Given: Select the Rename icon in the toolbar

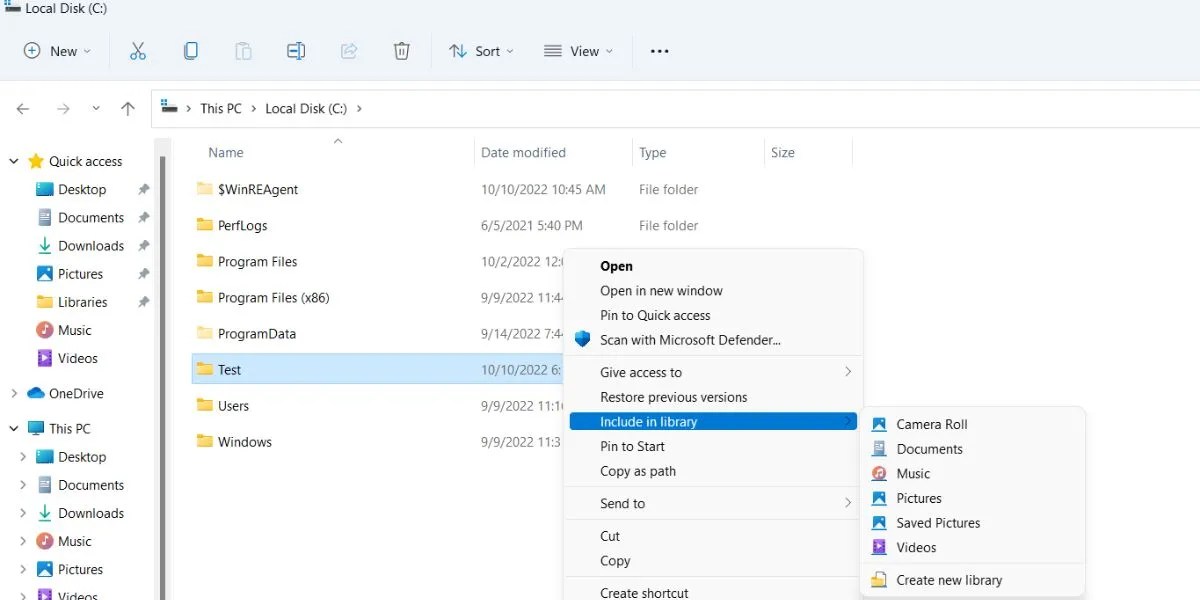Looking at the screenshot, I should pyautogui.click(x=296, y=50).
